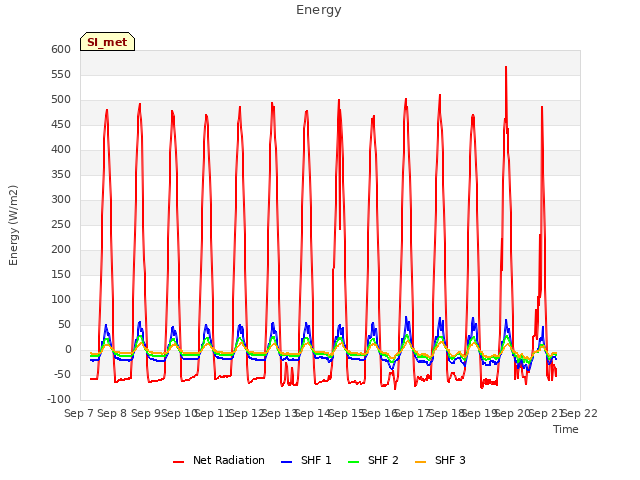
Task: Click the 150 y-axis tick label
Action: pyautogui.click(x=61, y=274)
